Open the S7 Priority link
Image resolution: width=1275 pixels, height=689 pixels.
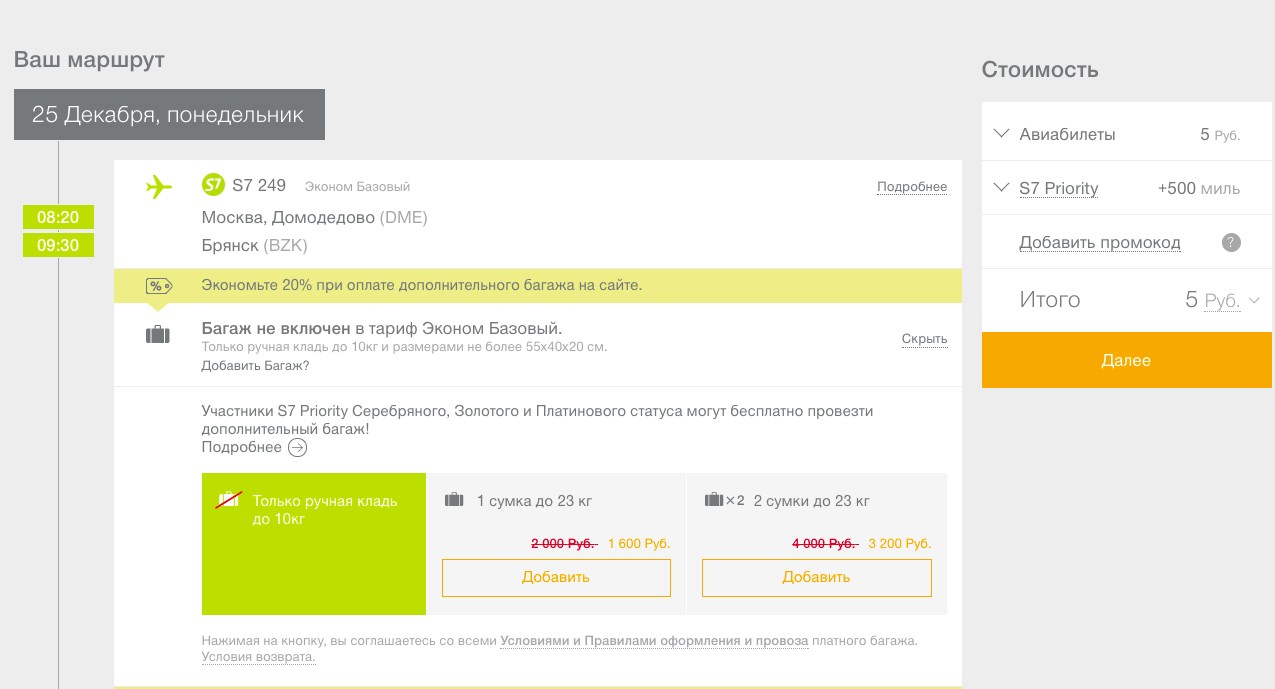(x=1058, y=189)
